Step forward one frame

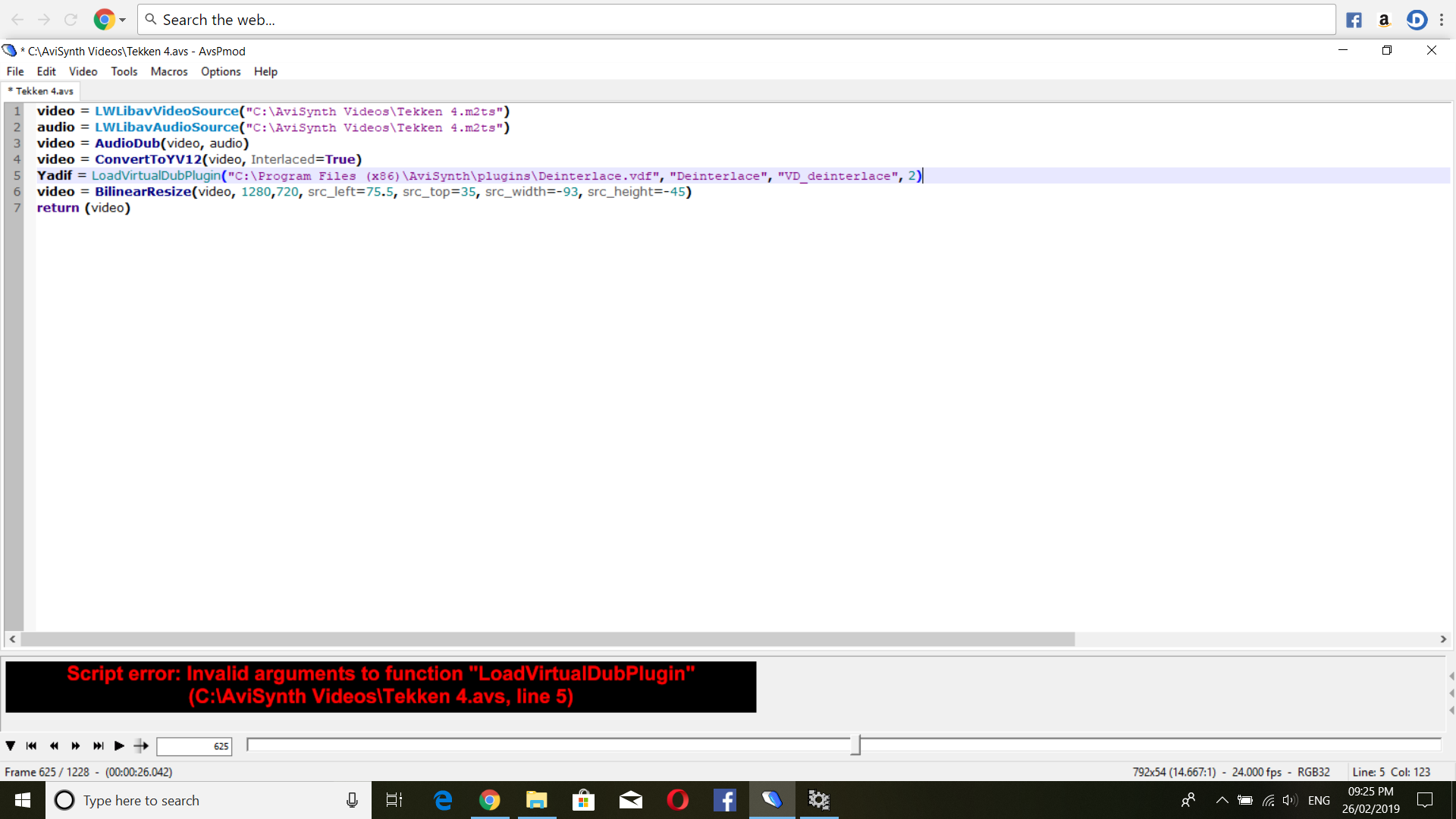76,746
